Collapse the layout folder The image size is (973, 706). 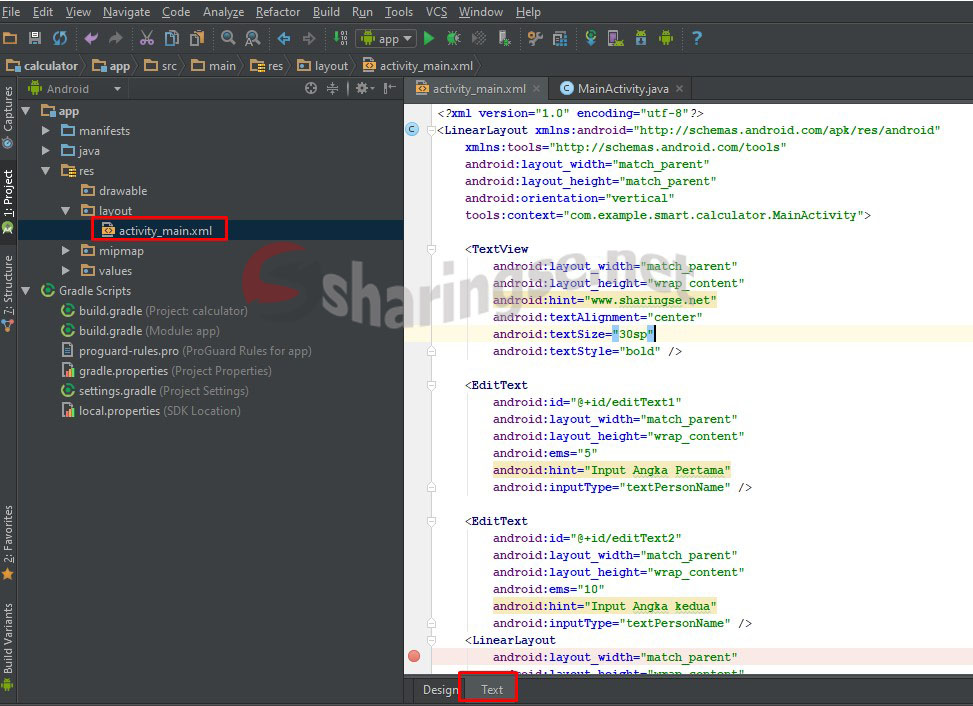click(65, 211)
